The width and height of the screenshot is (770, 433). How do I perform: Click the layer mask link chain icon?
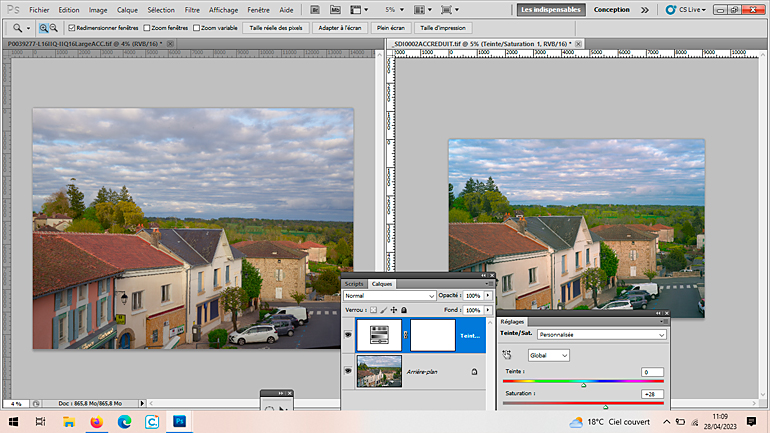coord(406,335)
